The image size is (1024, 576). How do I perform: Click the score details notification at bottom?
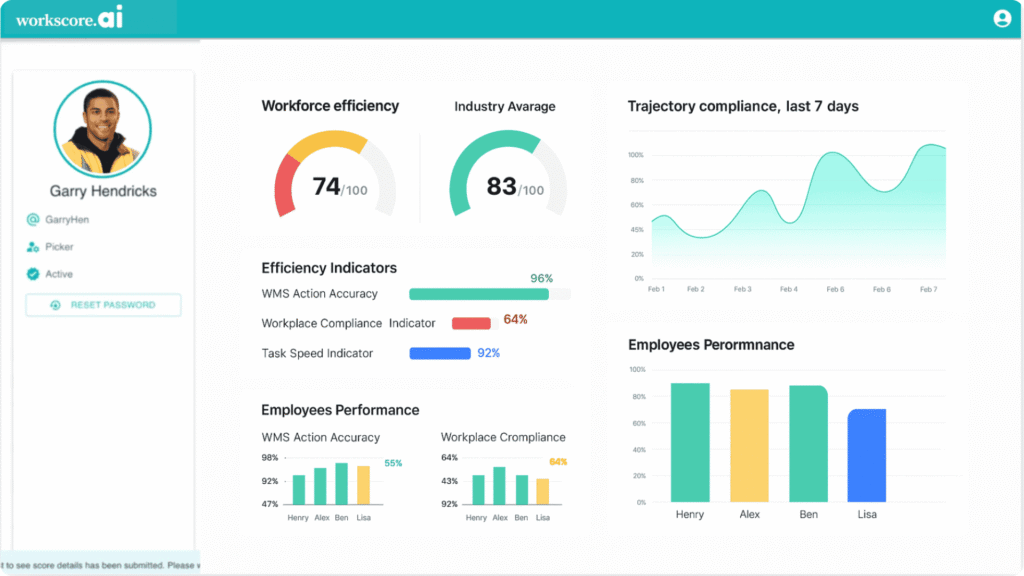pos(100,565)
